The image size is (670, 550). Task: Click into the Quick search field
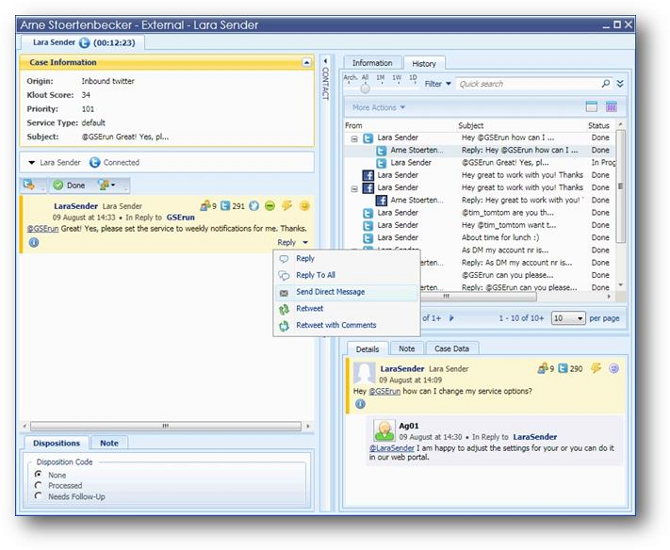coord(525,84)
